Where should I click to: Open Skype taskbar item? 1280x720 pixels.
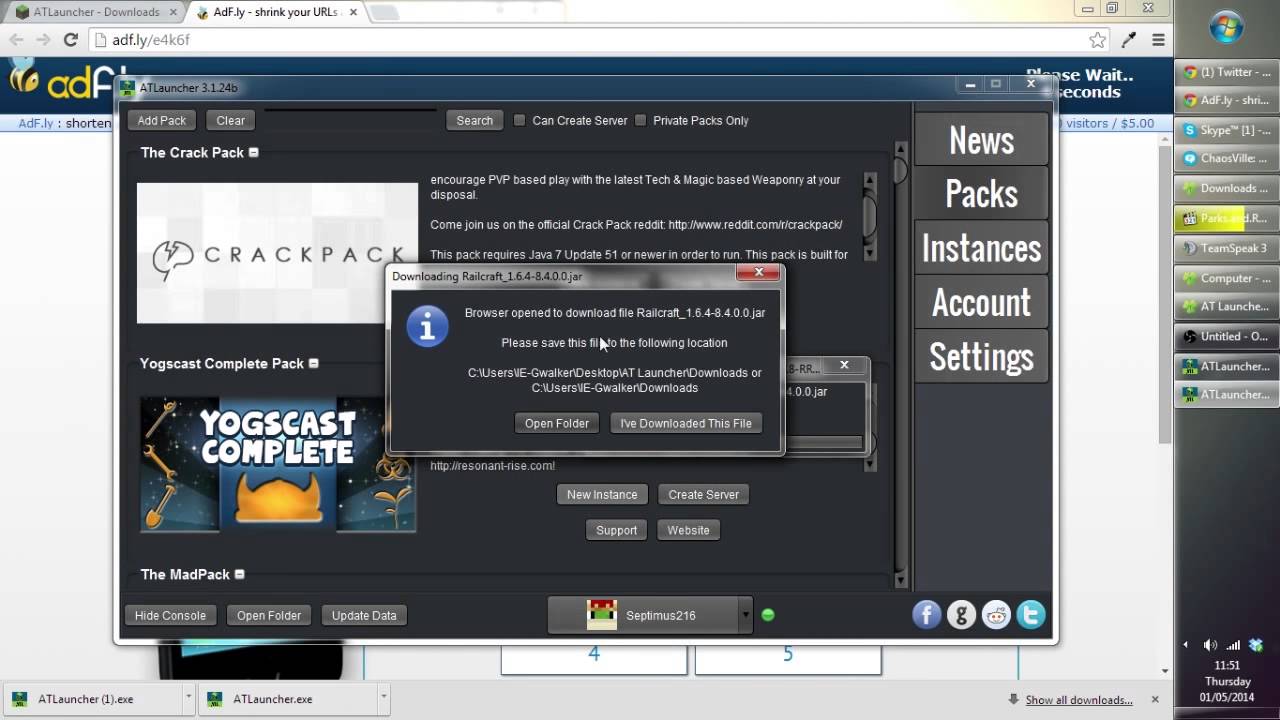(x=1226, y=130)
